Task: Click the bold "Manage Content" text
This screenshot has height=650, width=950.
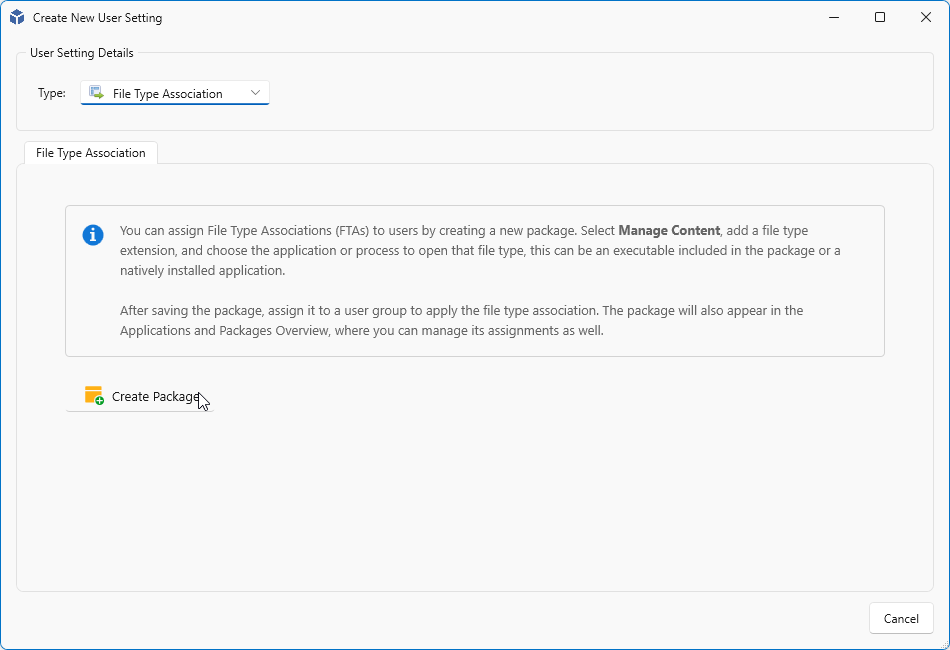Action: pyautogui.click(x=669, y=230)
